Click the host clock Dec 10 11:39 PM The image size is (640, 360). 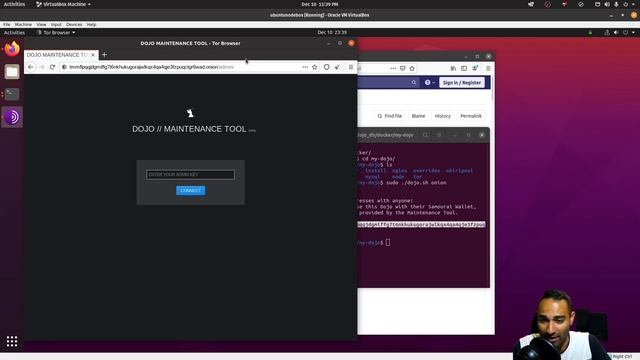point(320,4)
